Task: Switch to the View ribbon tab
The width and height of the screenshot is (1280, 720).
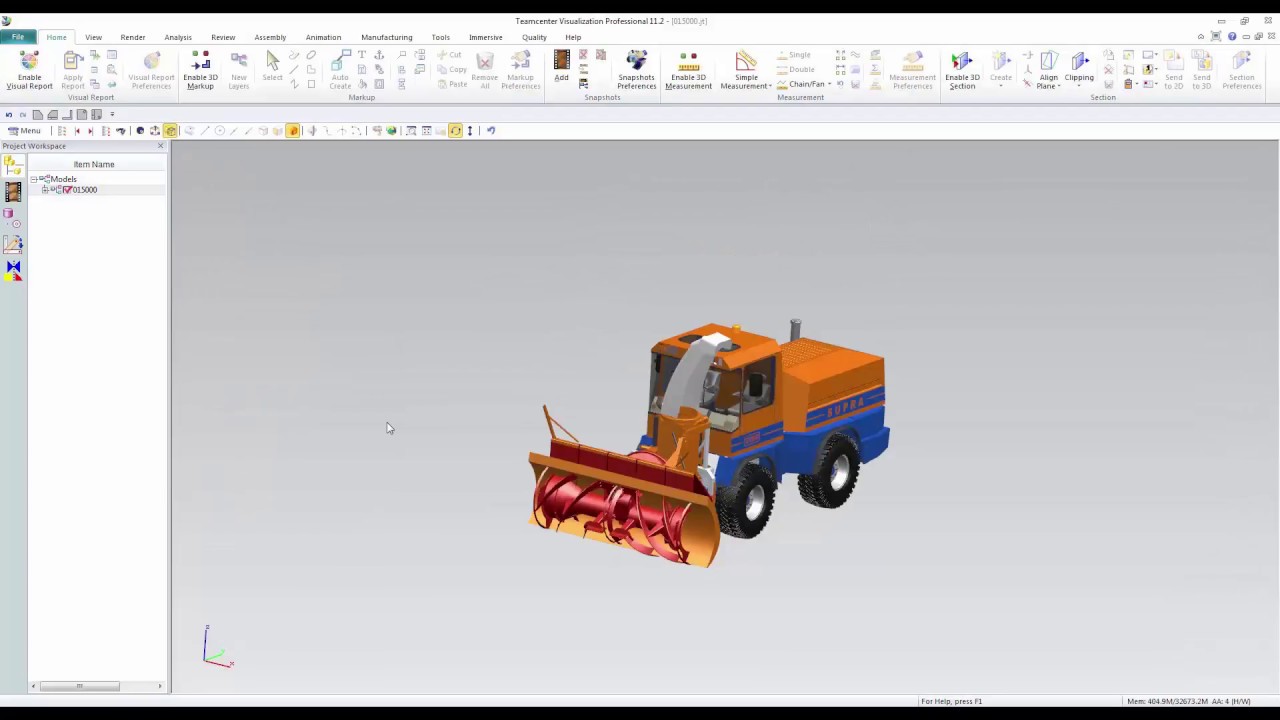Action: click(93, 37)
